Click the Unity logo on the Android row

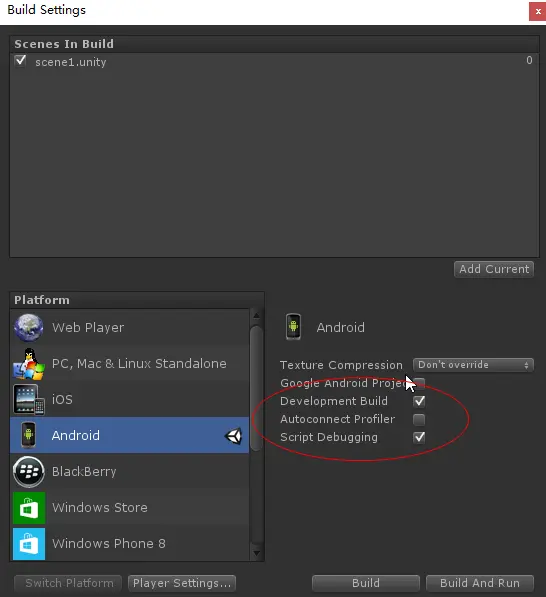tap(233, 436)
